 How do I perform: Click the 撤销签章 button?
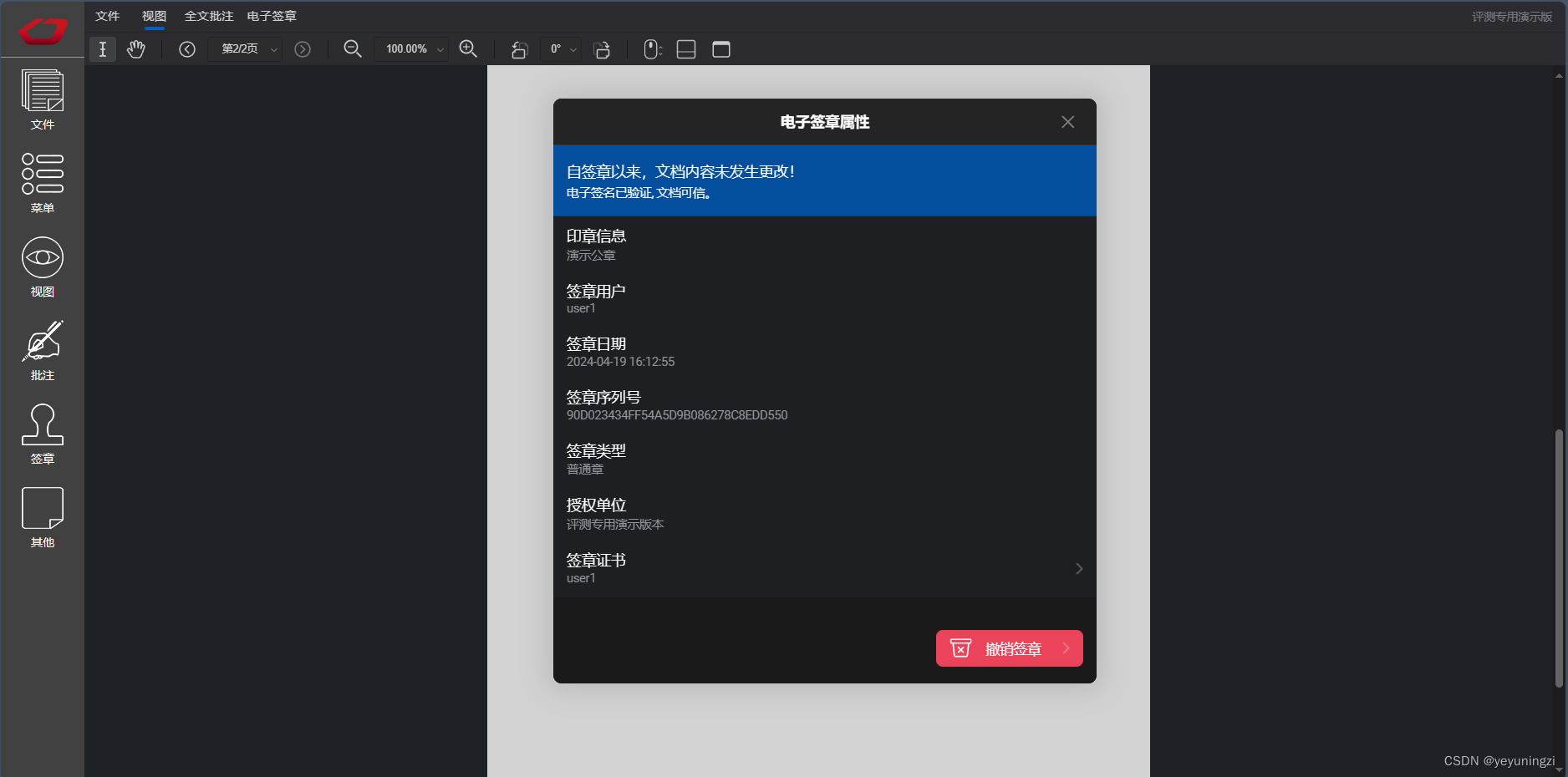click(x=1010, y=648)
